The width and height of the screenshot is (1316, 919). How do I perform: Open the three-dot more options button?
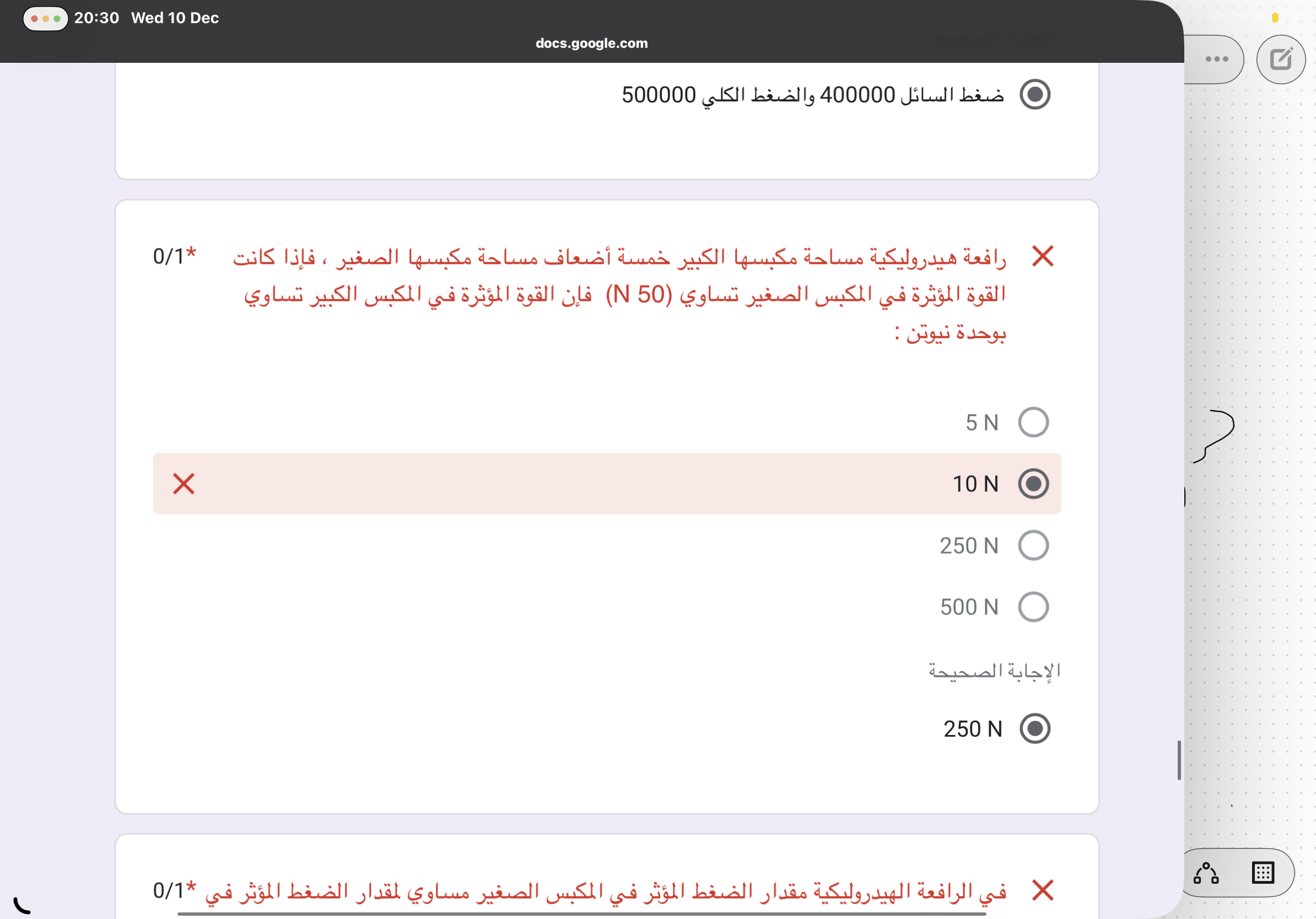1216,59
